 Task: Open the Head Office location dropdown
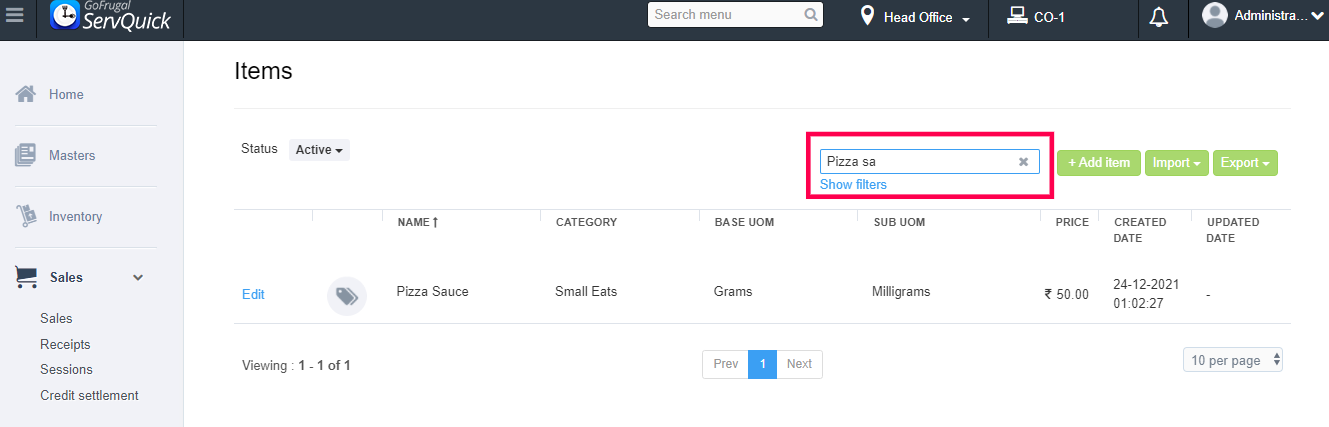coord(917,17)
